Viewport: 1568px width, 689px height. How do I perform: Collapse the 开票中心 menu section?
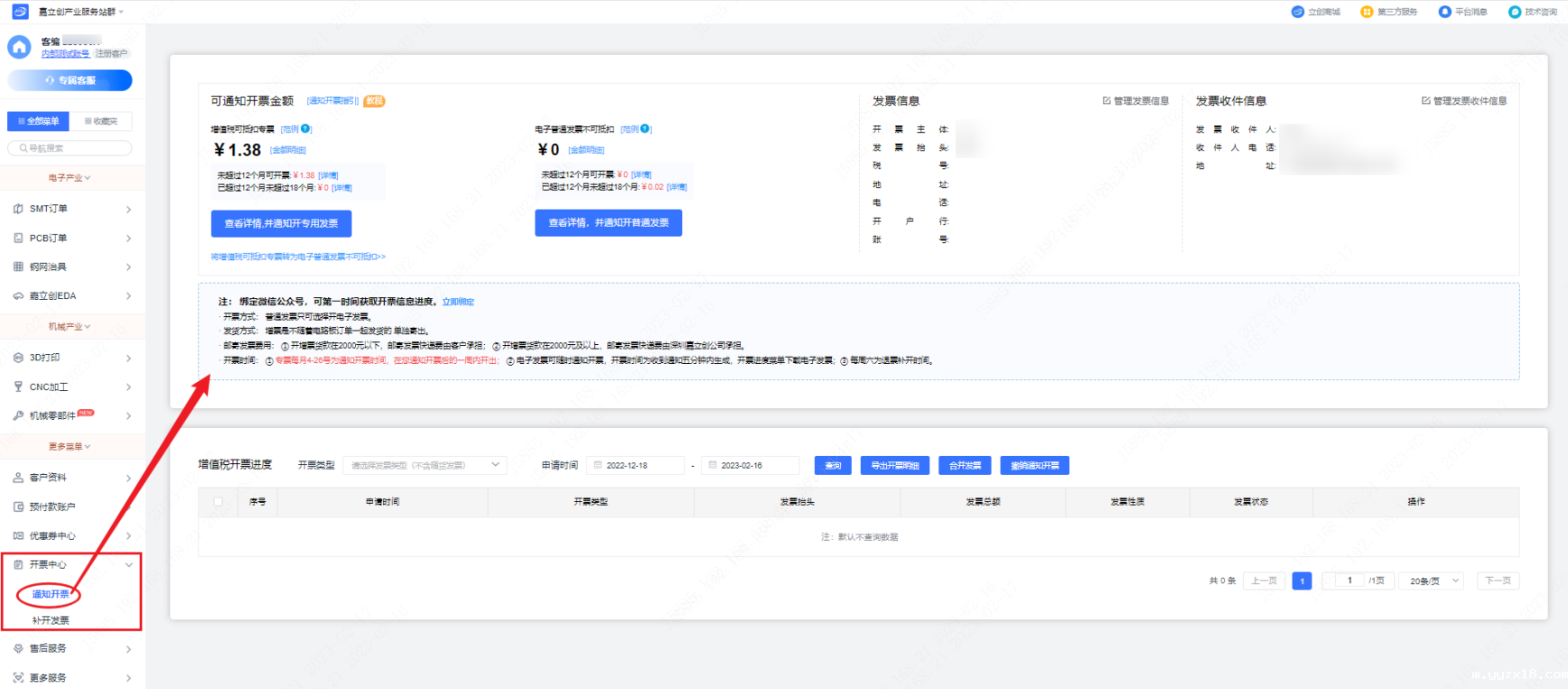[x=129, y=564]
